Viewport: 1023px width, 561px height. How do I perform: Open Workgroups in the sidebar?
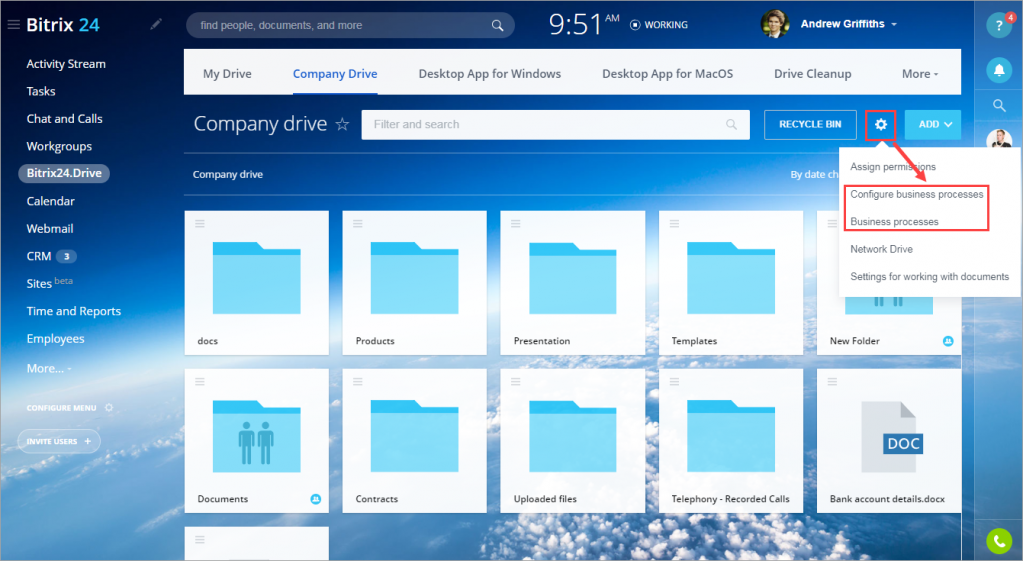click(59, 146)
